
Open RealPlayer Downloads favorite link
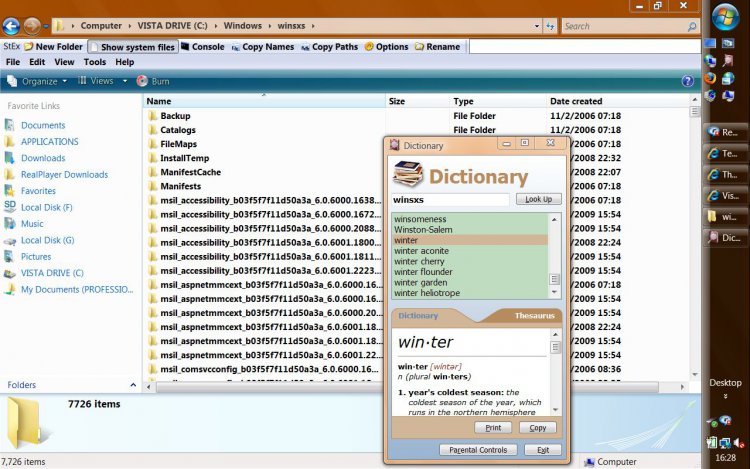point(64,175)
